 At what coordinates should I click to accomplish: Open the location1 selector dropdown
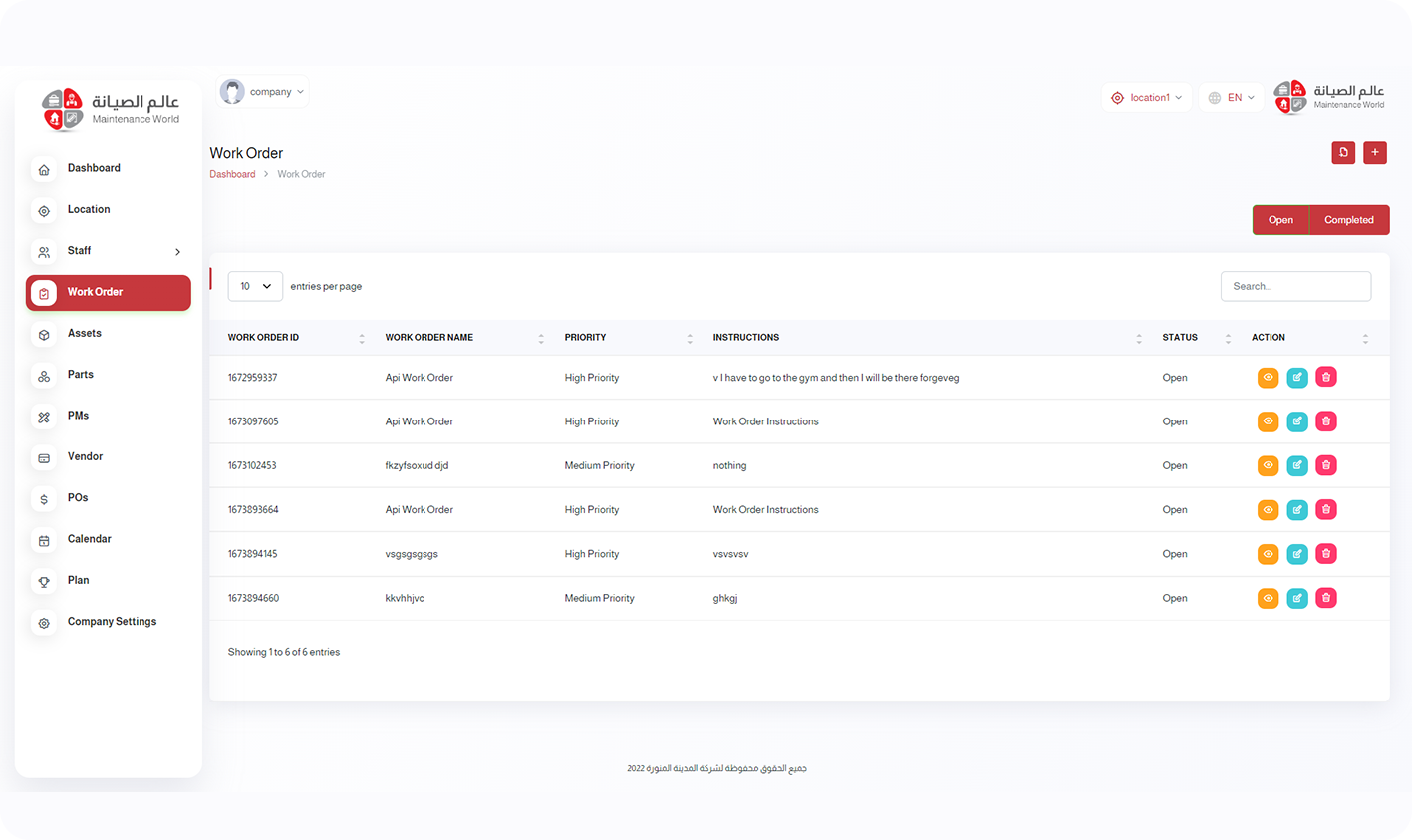point(1147,98)
